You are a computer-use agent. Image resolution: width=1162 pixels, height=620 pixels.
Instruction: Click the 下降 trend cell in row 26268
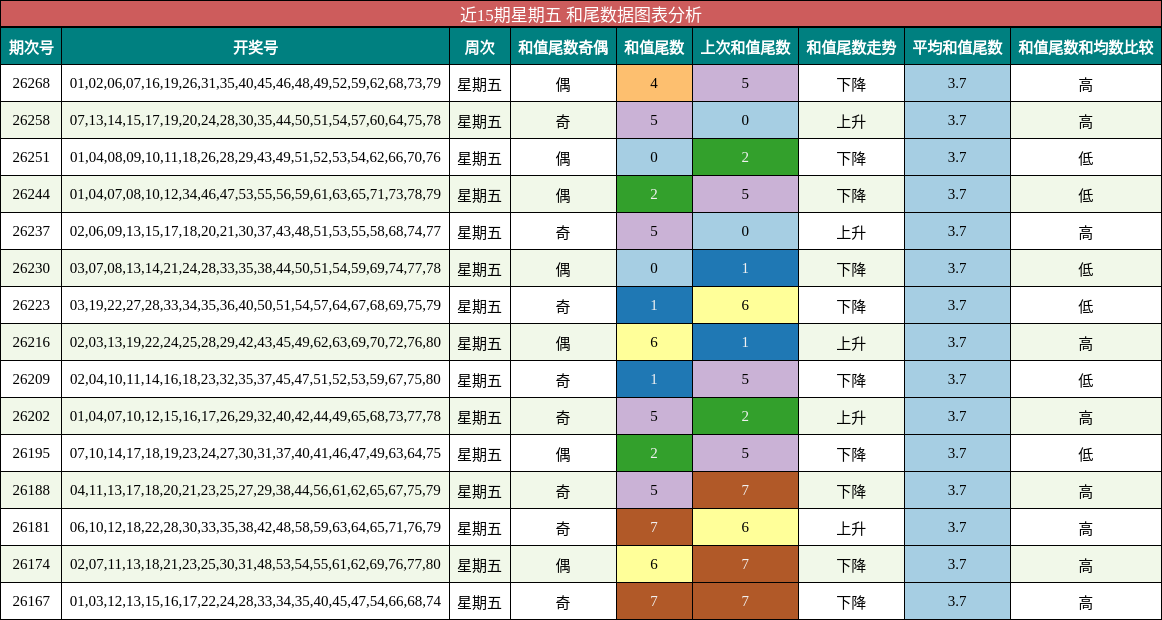coord(851,84)
